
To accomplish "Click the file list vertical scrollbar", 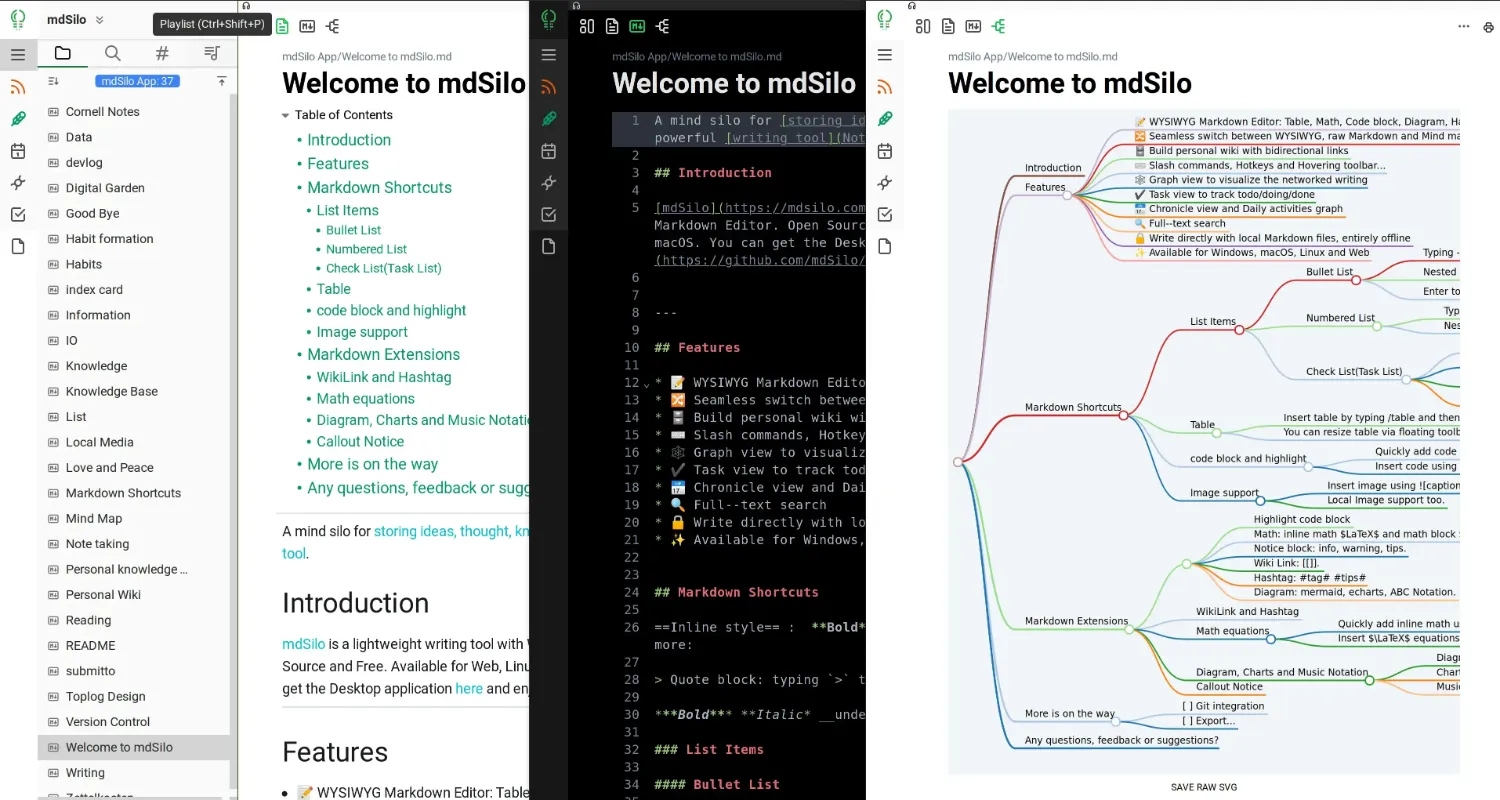I will 234,440.
